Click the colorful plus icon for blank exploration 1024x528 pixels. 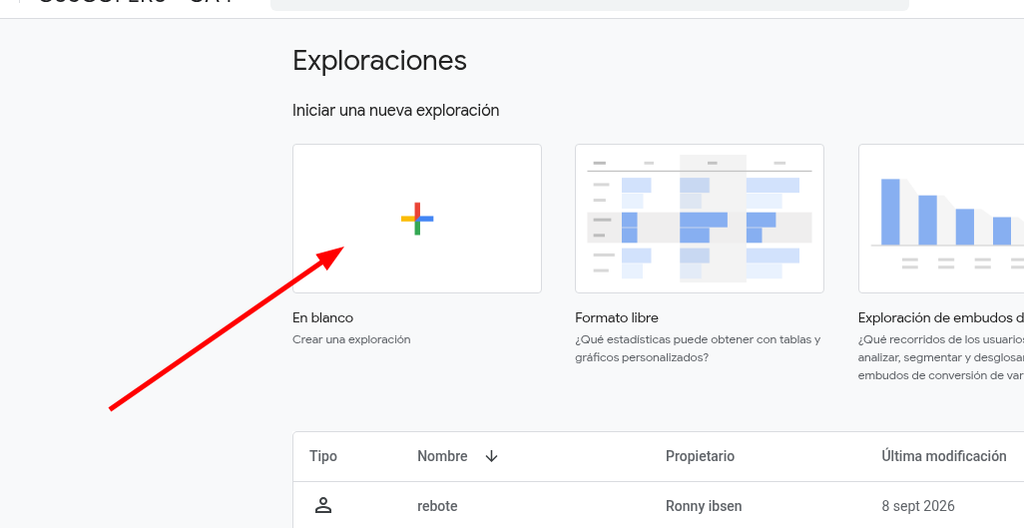[x=417, y=218]
